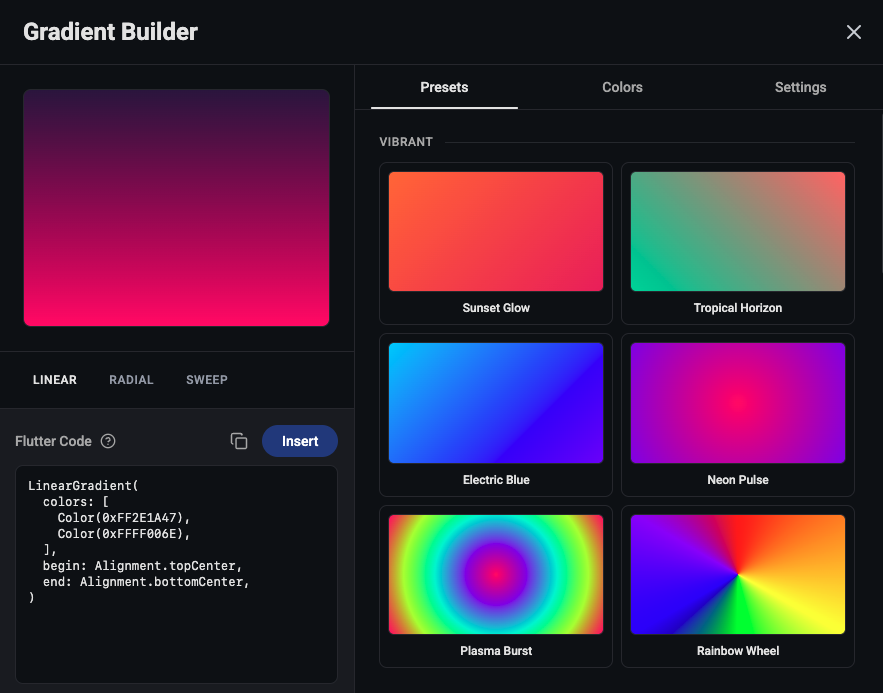Open the Settings tab
883x693 pixels.
coord(800,87)
